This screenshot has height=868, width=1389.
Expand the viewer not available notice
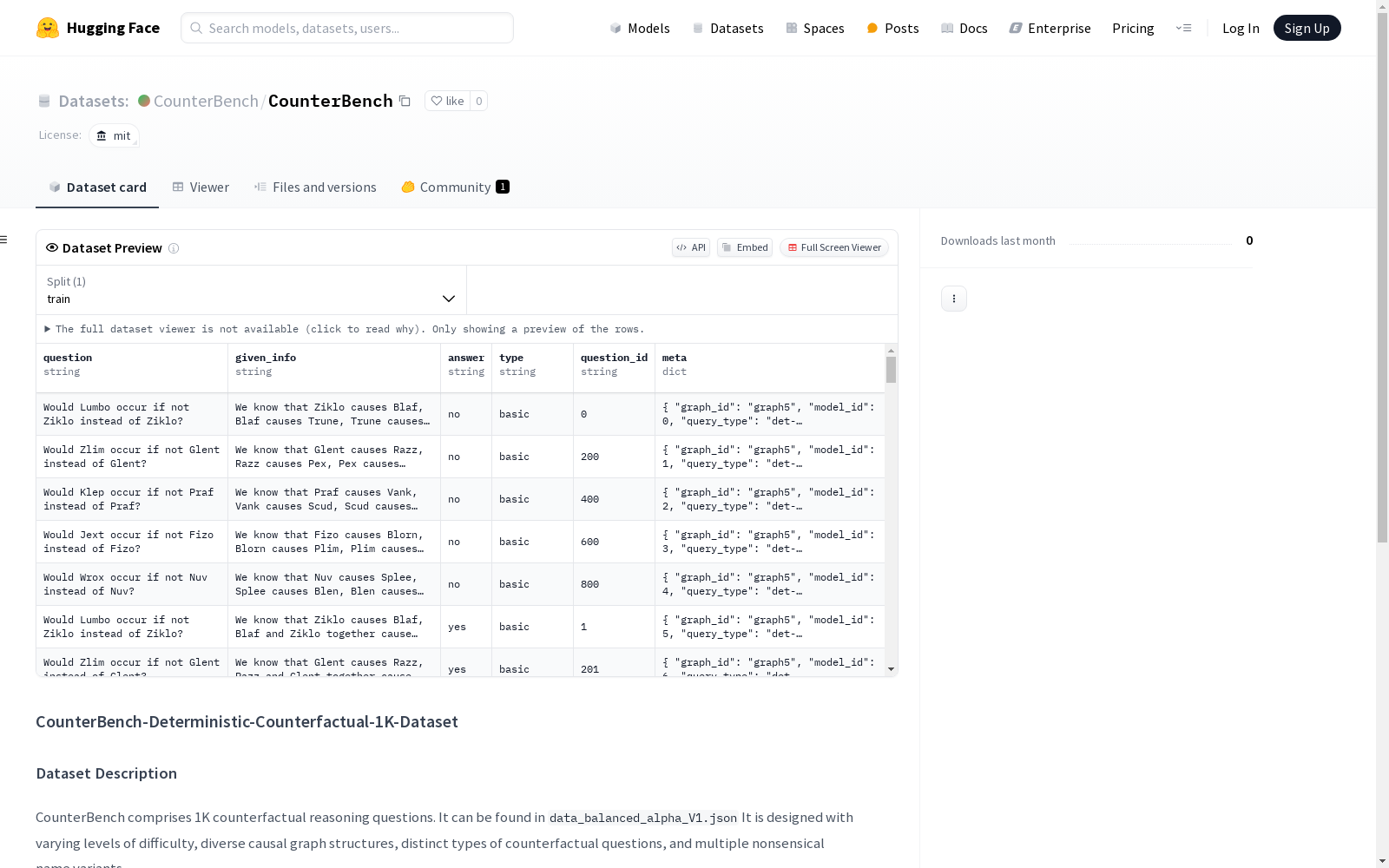tap(345, 329)
